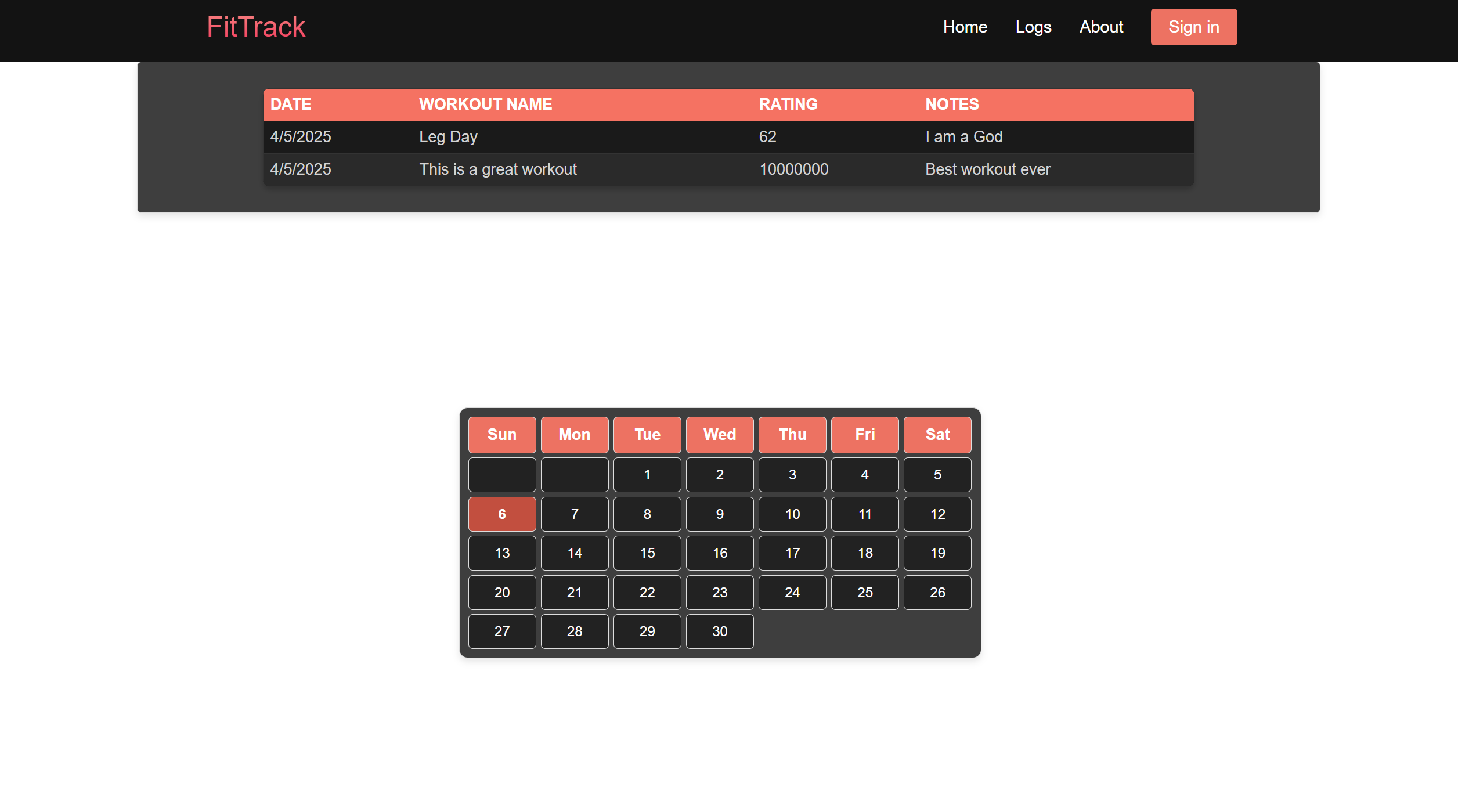Select highlighted day 6 on calendar
Image resolution: width=1458 pixels, height=812 pixels.
tap(501, 514)
